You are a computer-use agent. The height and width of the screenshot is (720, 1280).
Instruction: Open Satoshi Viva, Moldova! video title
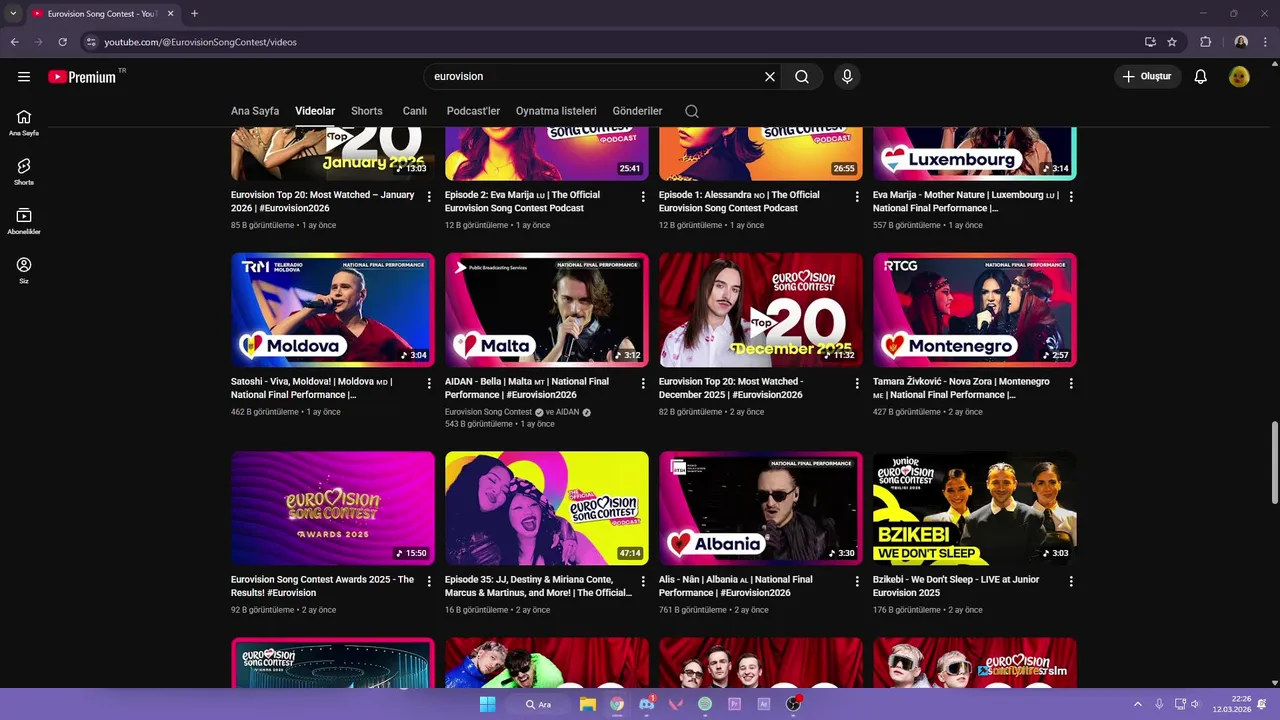click(312, 388)
